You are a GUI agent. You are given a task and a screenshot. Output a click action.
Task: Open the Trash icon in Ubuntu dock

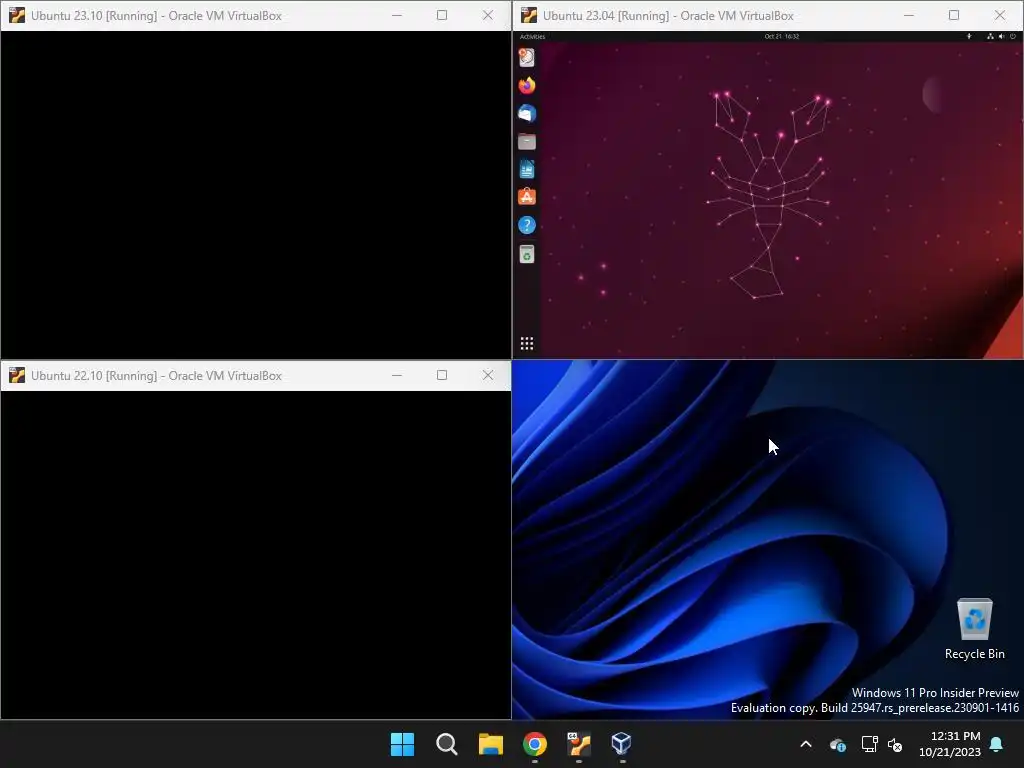point(527,254)
